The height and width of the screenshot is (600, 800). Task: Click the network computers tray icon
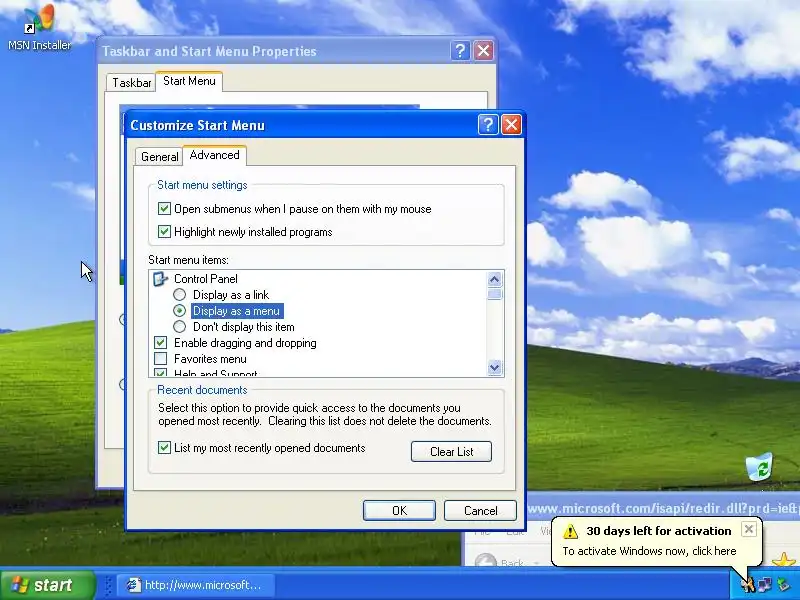click(x=765, y=585)
